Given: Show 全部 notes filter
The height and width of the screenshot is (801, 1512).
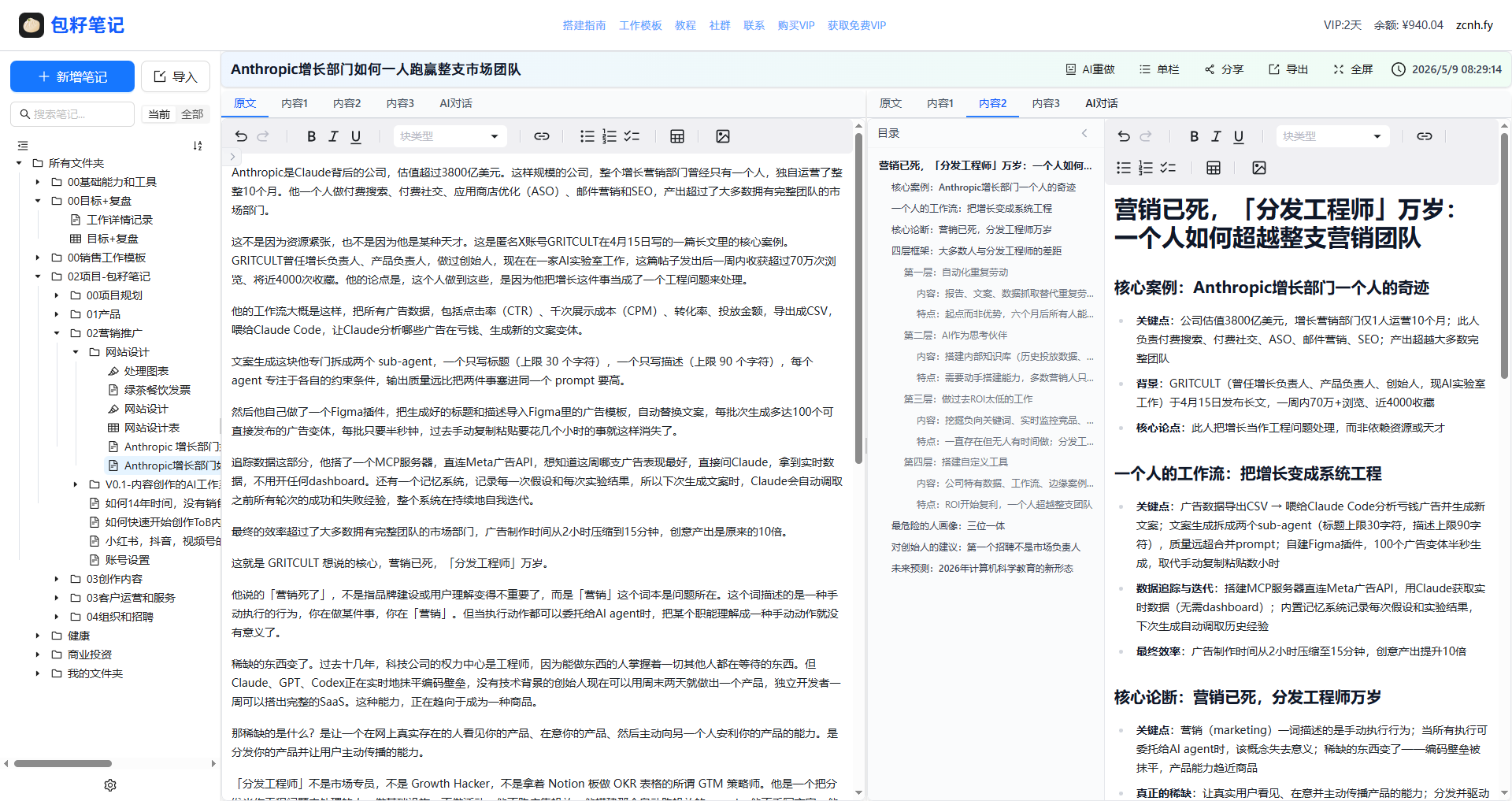Looking at the screenshot, I should [x=192, y=114].
